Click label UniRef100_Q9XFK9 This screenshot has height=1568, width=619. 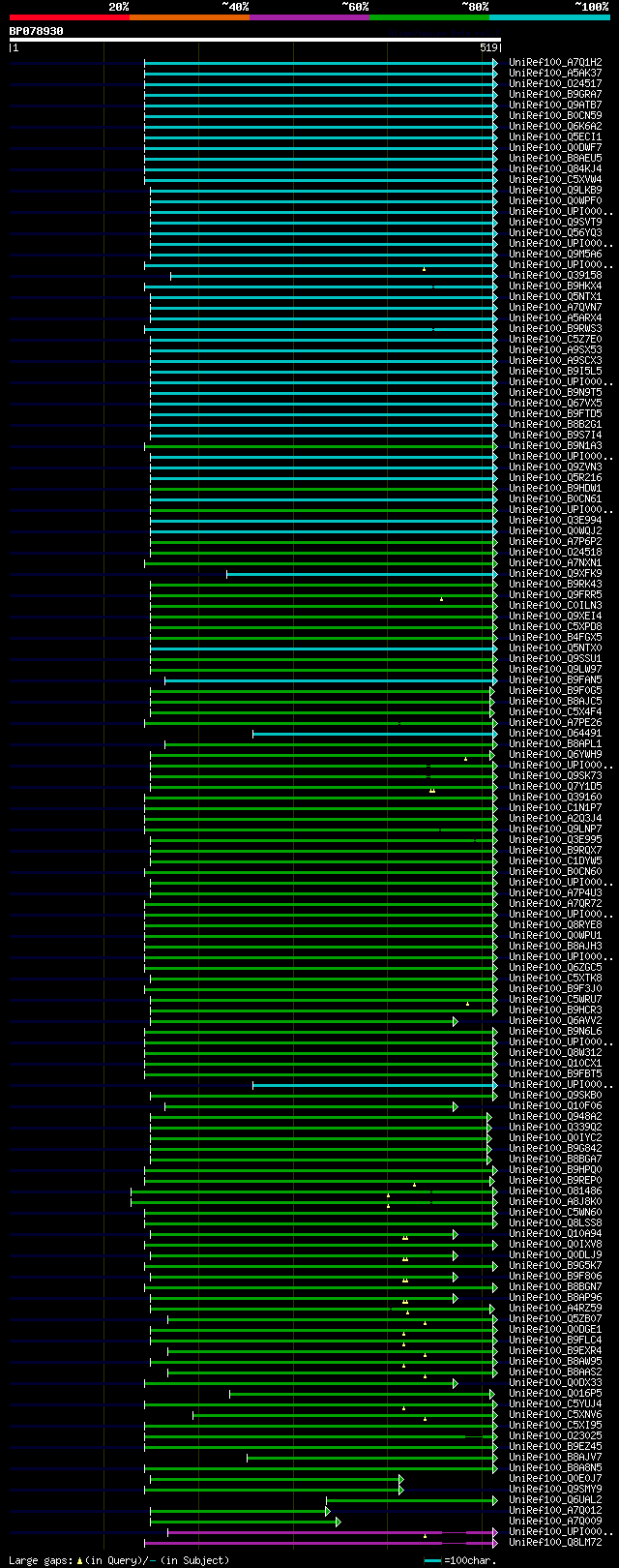point(556,574)
